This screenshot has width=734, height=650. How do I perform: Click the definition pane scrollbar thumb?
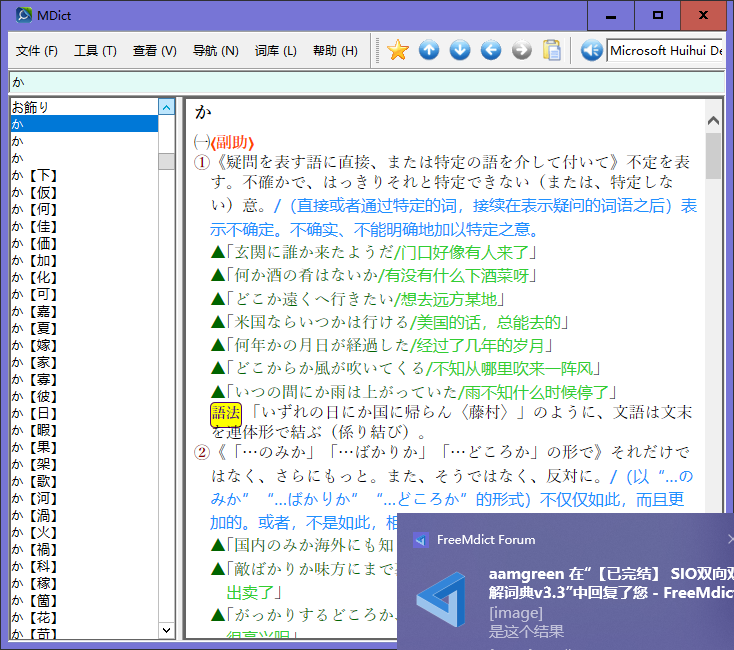713,156
